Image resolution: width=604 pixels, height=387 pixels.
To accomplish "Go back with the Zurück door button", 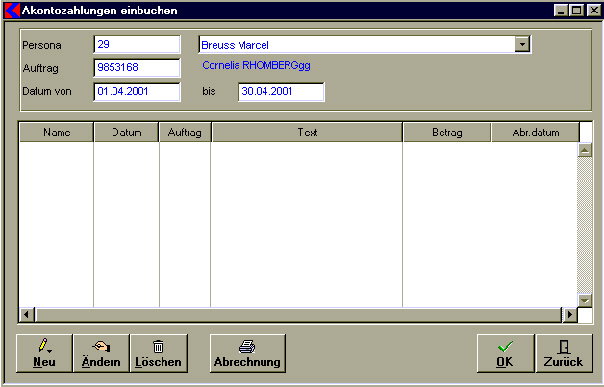I will pos(564,353).
